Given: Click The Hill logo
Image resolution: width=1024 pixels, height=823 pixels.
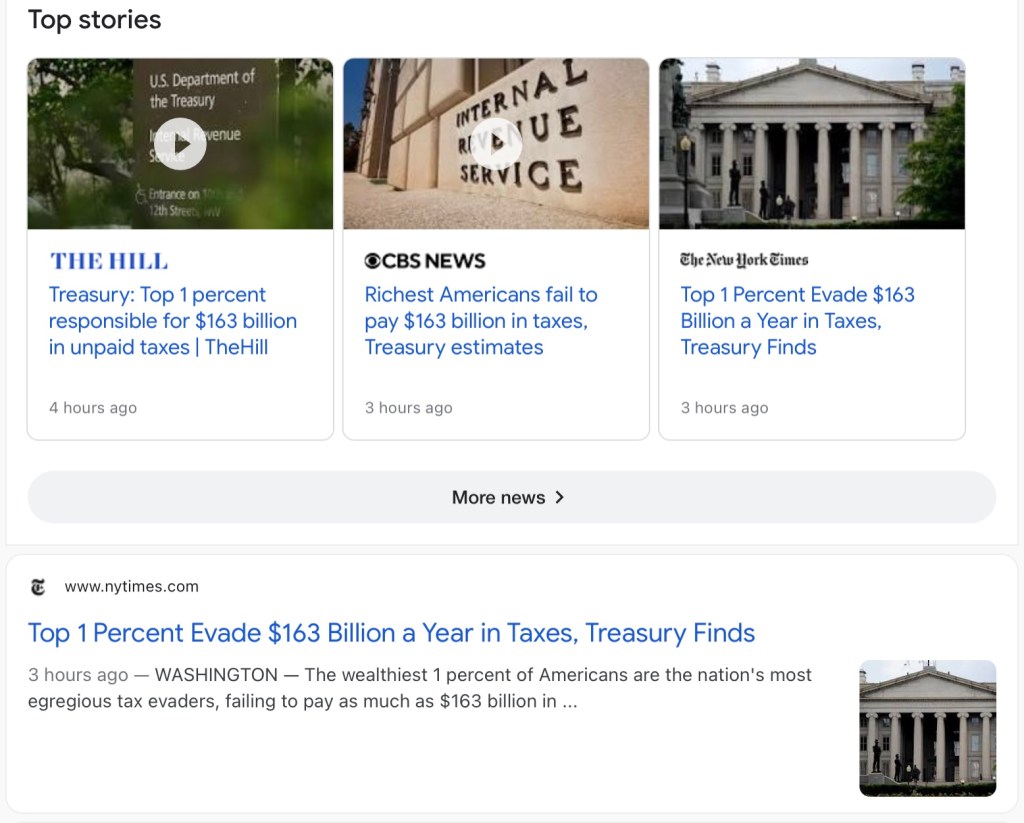Looking at the screenshot, I should 109,262.
